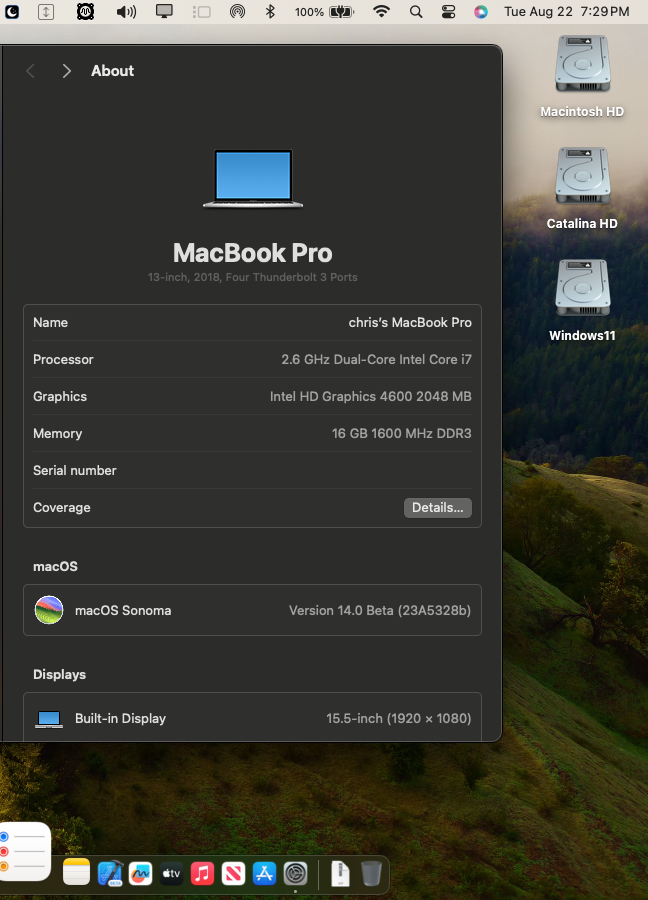Open Reminders from the Dock
Screen dimensions: 648x900
[24, 851]
